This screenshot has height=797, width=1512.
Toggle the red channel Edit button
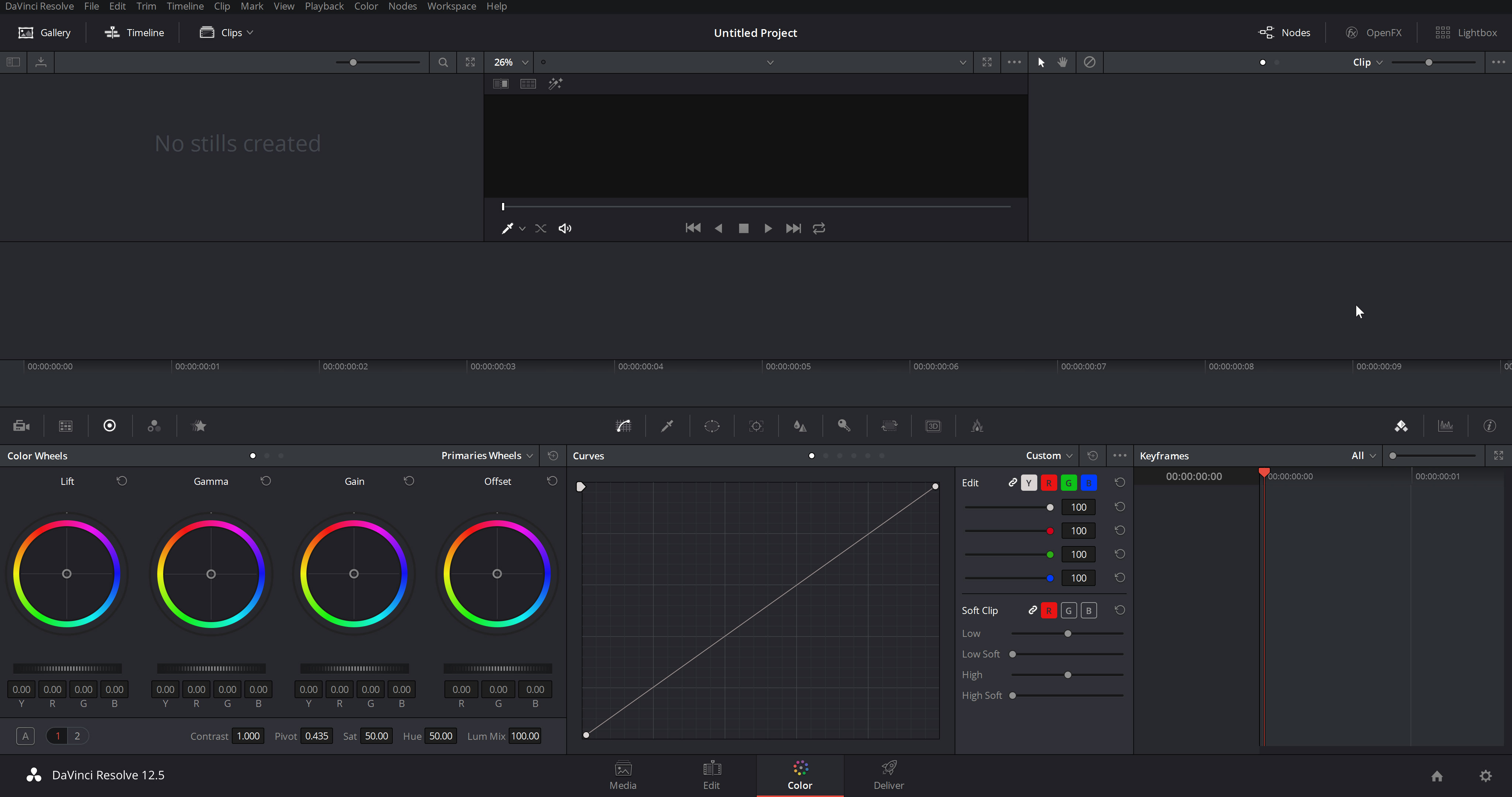1049,483
